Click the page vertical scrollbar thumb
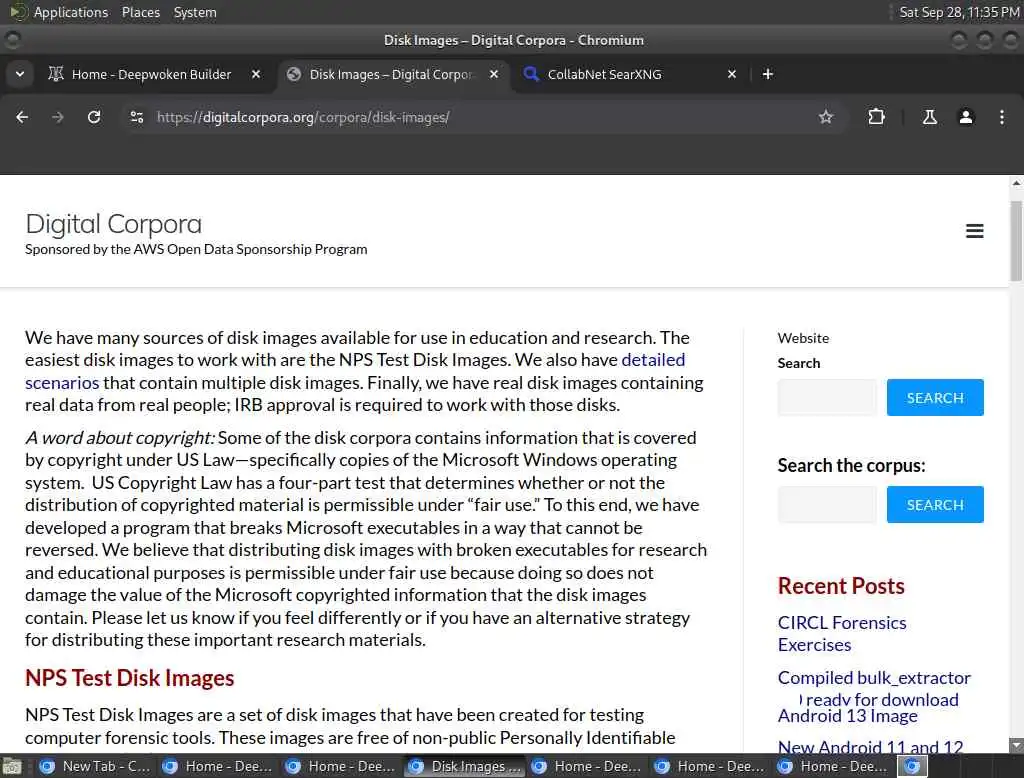This screenshot has width=1024, height=778. pos(1016,240)
